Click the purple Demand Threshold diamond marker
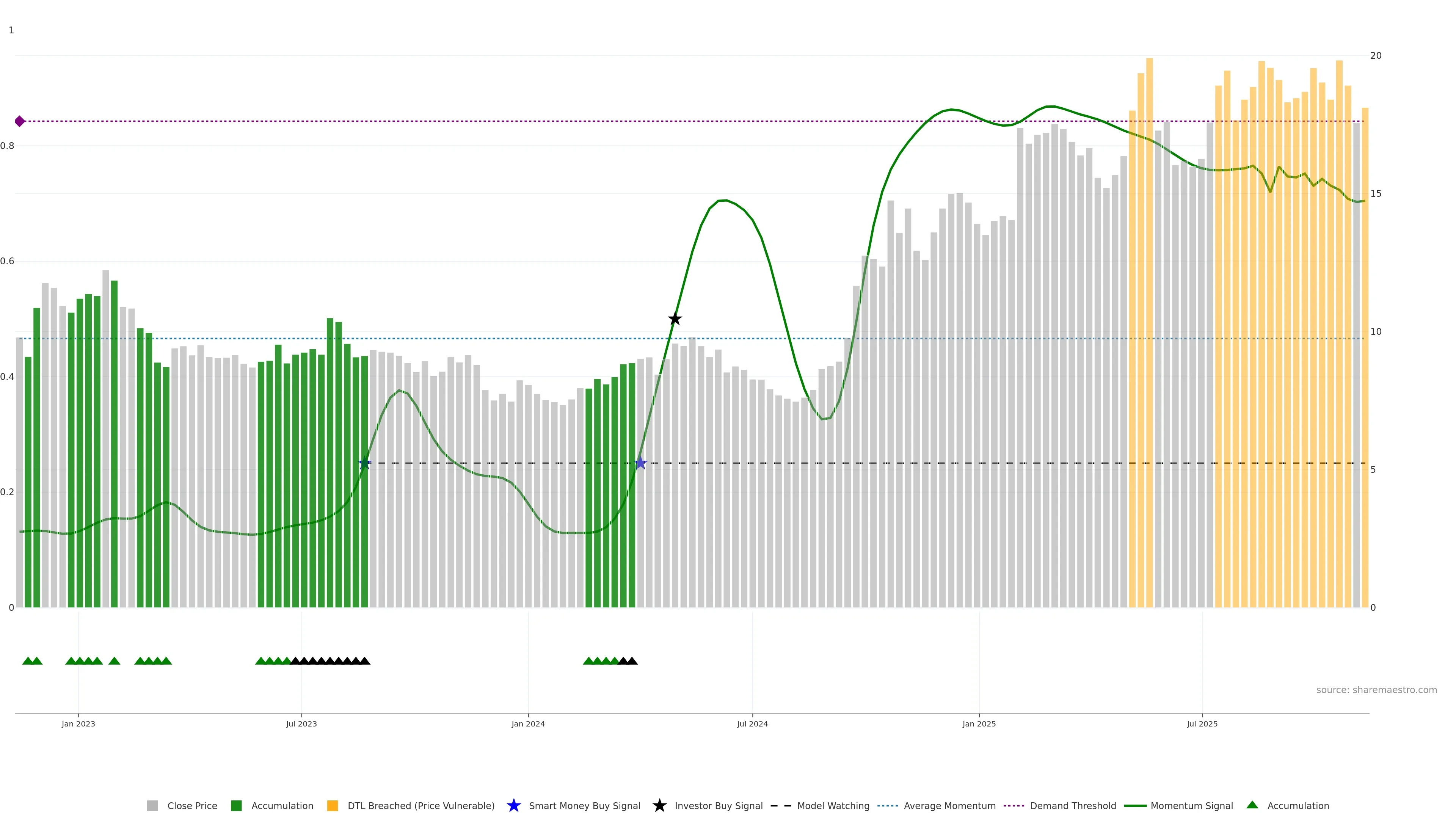The height and width of the screenshot is (819, 1456). [x=20, y=121]
